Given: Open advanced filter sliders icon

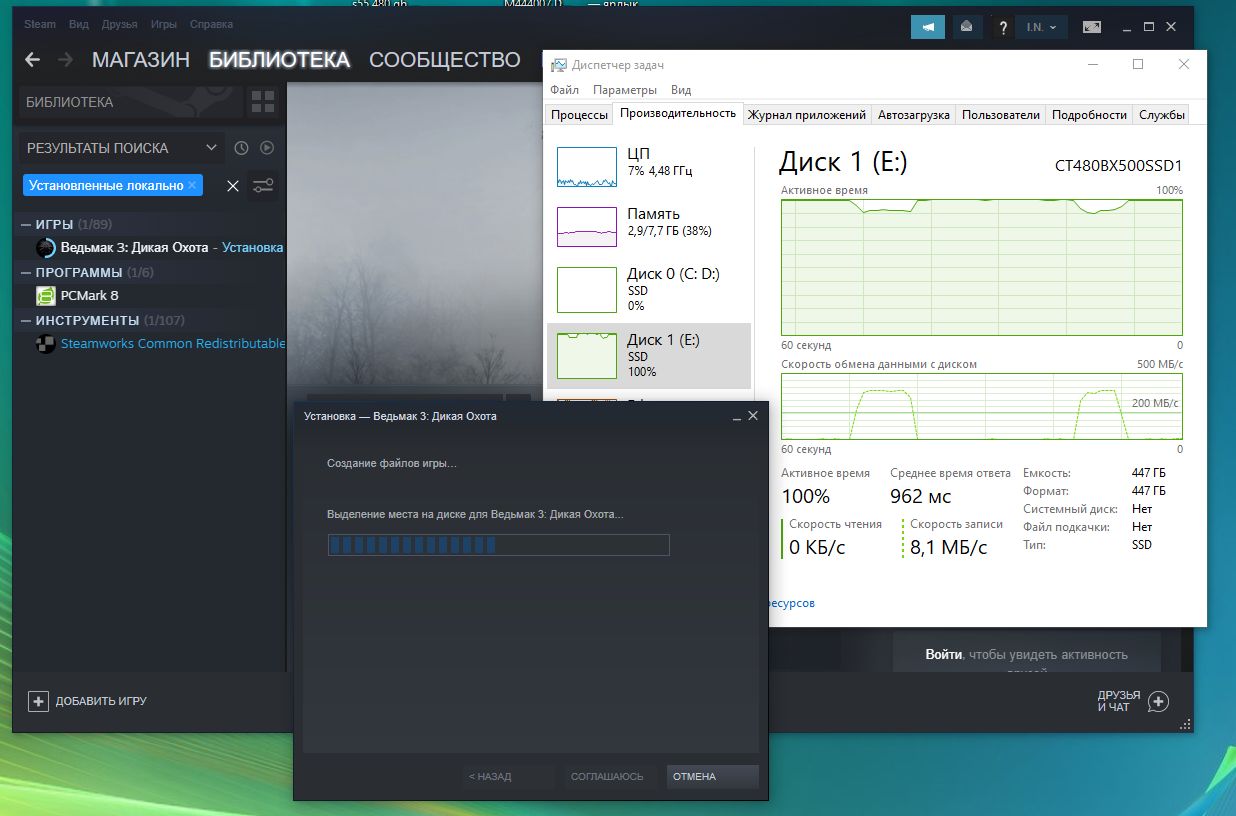Looking at the screenshot, I should tap(263, 186).
